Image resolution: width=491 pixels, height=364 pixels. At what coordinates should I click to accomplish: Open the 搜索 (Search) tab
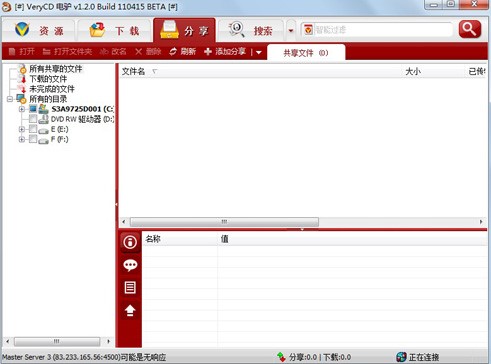click(x=251, y=30)
